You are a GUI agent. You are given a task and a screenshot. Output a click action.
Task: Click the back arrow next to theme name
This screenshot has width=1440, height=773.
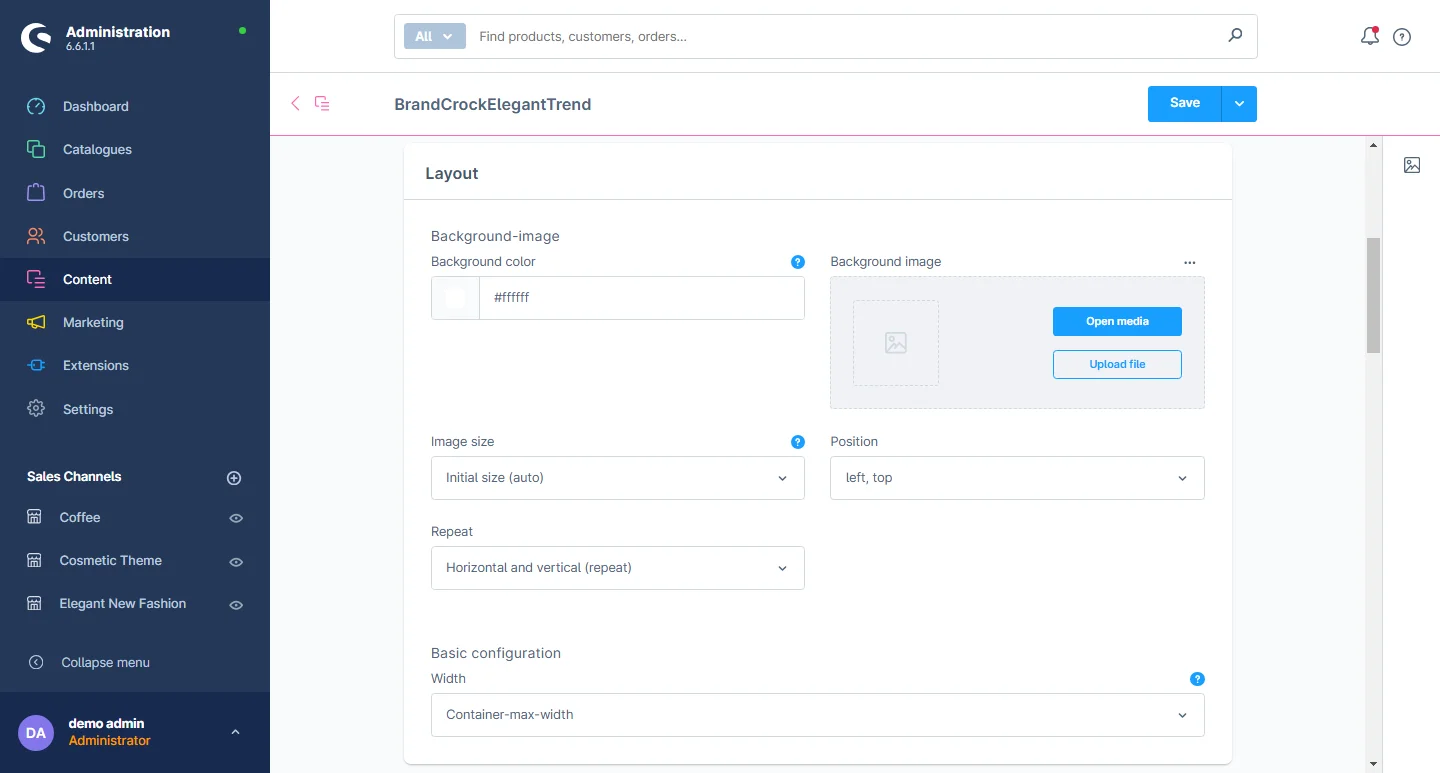295,103
